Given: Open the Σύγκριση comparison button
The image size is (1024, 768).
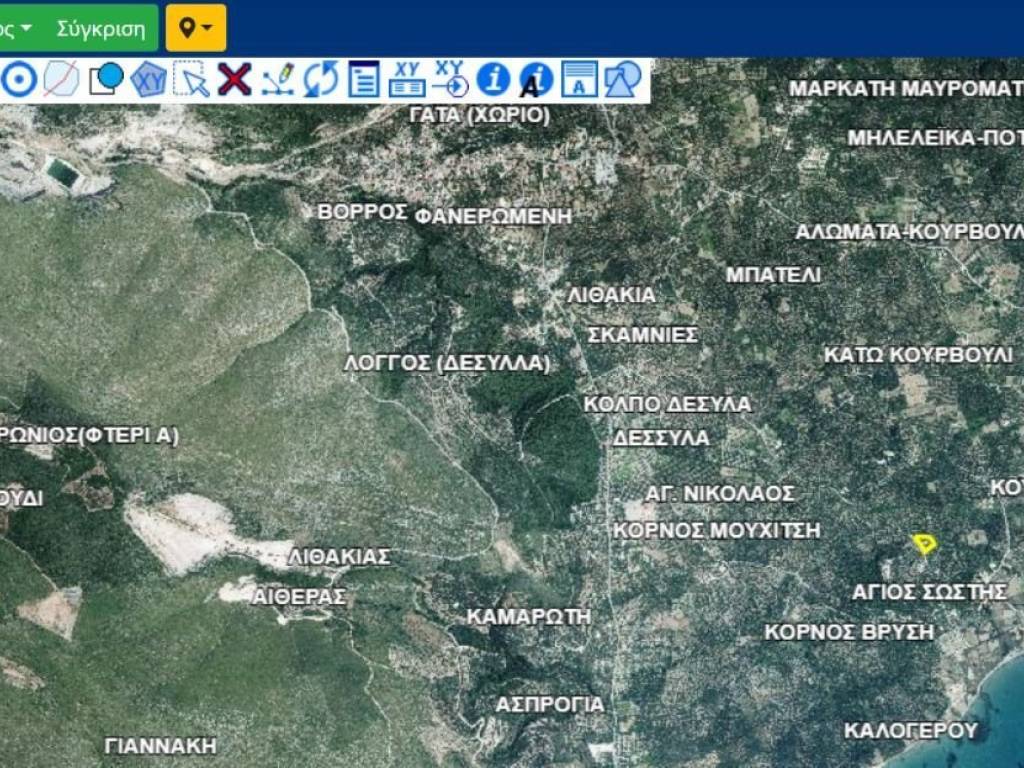Looking at the screenshot, I should [x=101, y=28].
